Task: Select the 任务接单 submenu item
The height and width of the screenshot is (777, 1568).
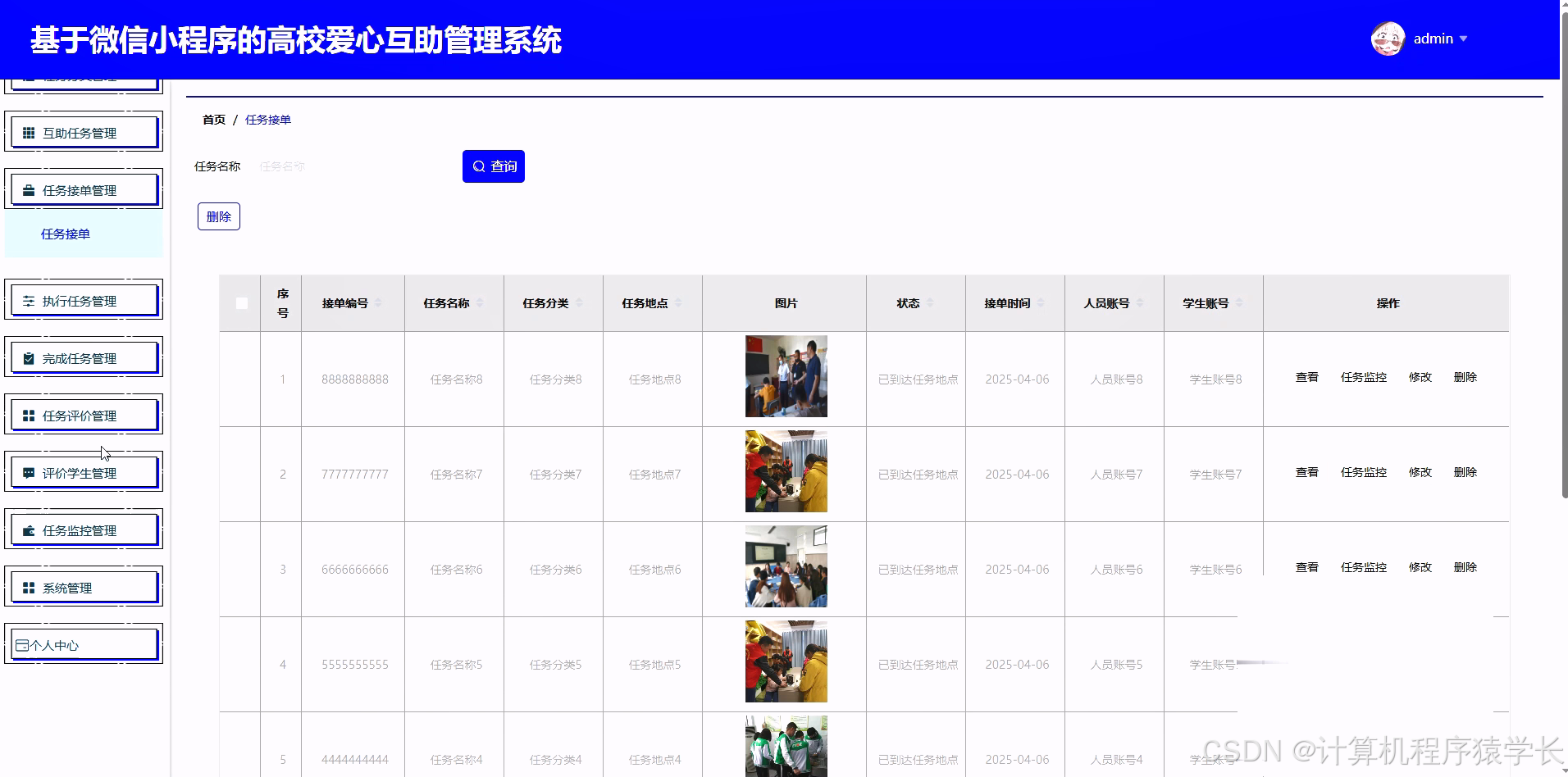Action: click(66, 234)
